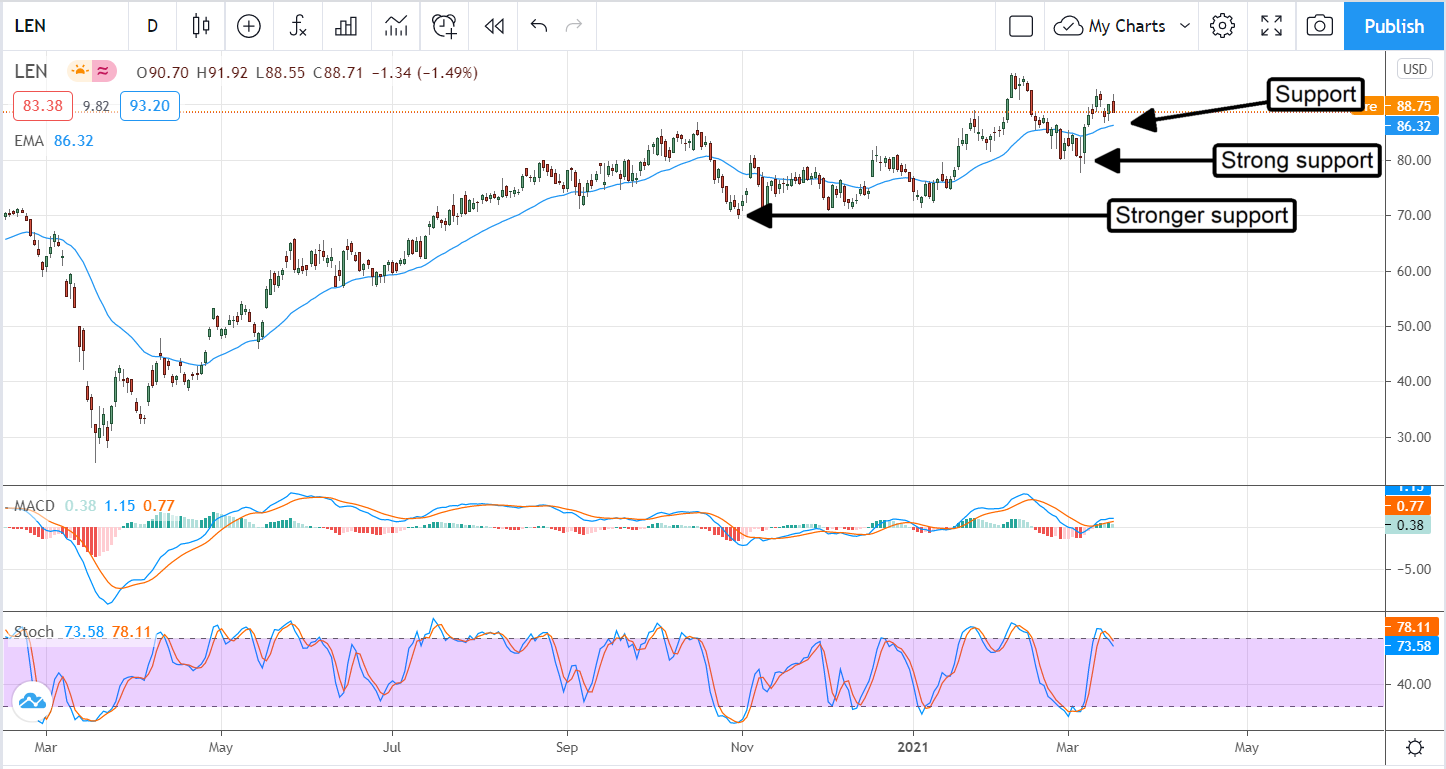The height and width of the screenshot is (769, 1446).
Task: Undo the last chart action
Action: click(x=539, y=26)
